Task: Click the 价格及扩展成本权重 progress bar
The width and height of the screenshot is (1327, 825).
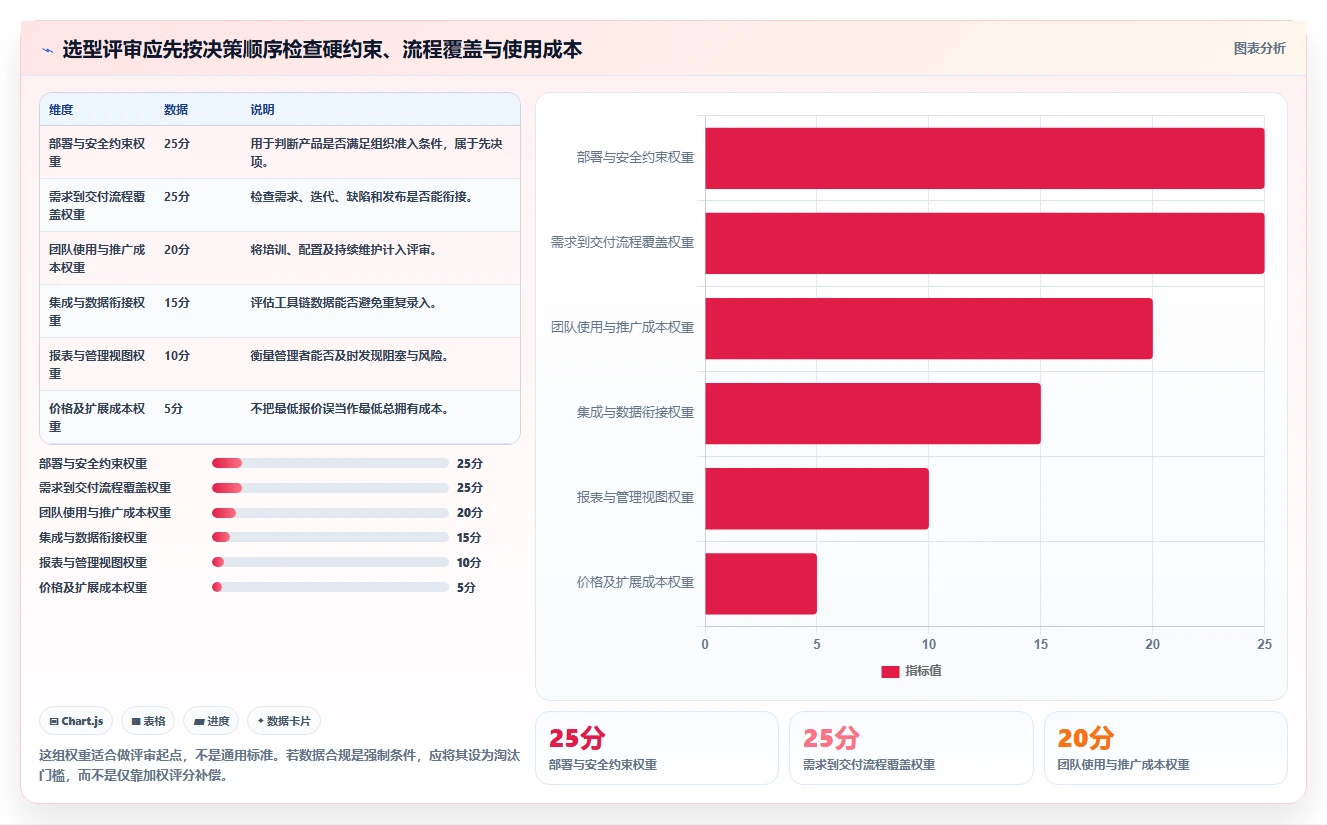Action: click(x=330, y=587)
